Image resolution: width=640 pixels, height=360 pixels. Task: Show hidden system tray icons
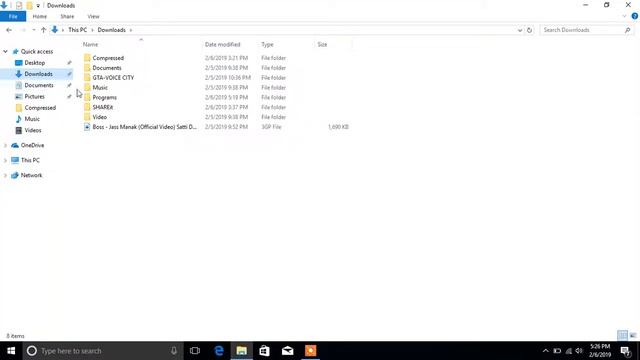[546, 351]
